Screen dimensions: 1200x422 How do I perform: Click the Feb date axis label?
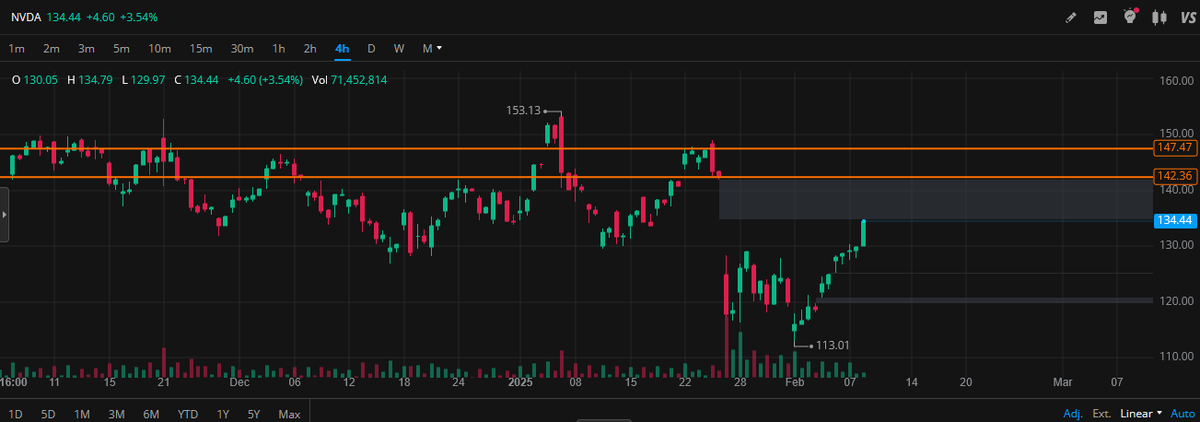795,382
